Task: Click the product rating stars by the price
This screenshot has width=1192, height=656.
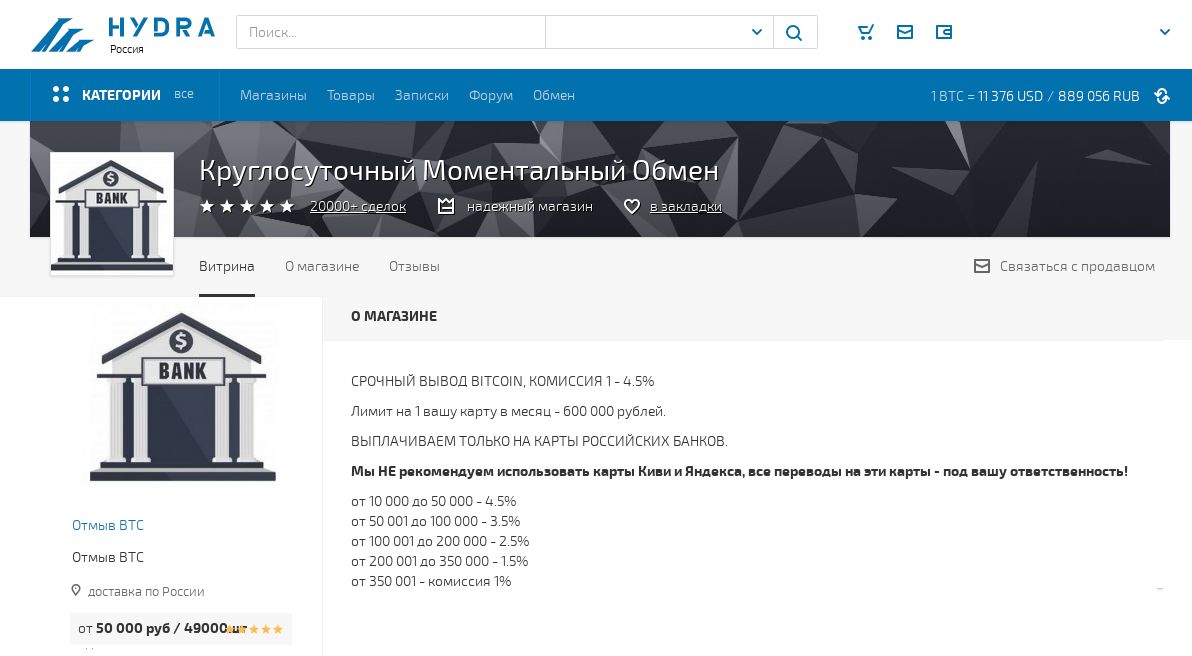Action: pos(254,629)
